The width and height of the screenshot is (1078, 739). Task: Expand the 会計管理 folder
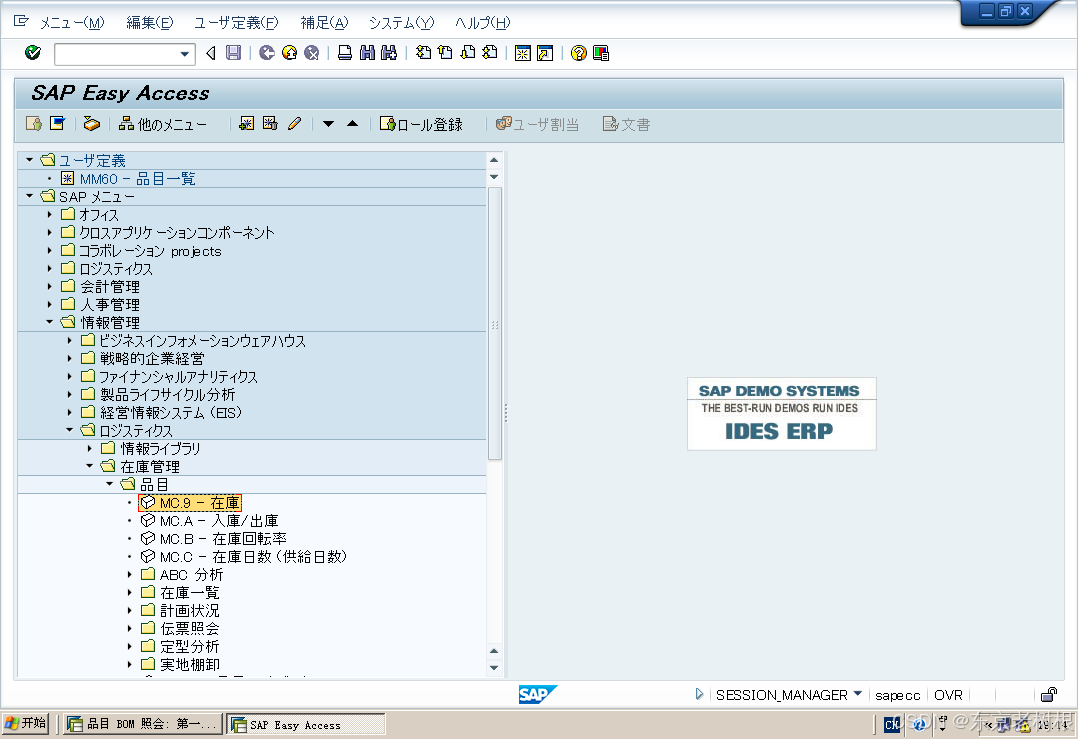coord(50,286)
